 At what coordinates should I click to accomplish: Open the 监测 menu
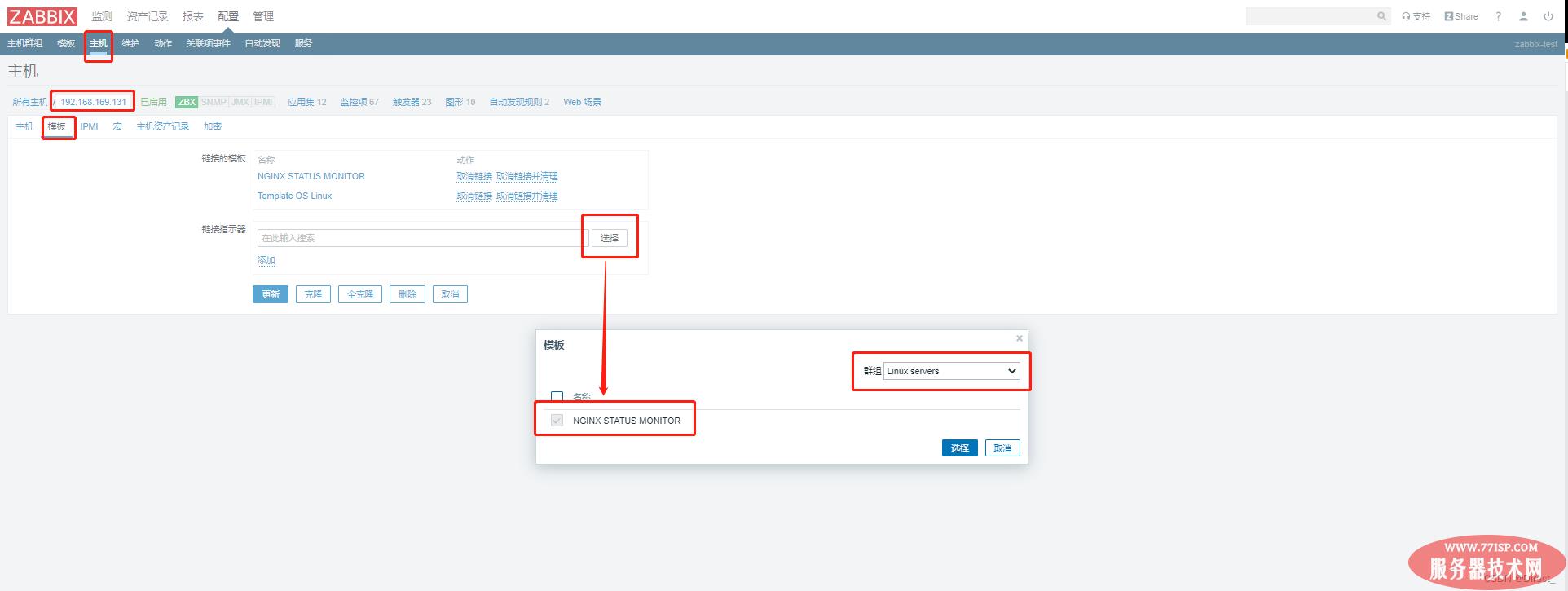pyautogui.click(x=102, y=16)
